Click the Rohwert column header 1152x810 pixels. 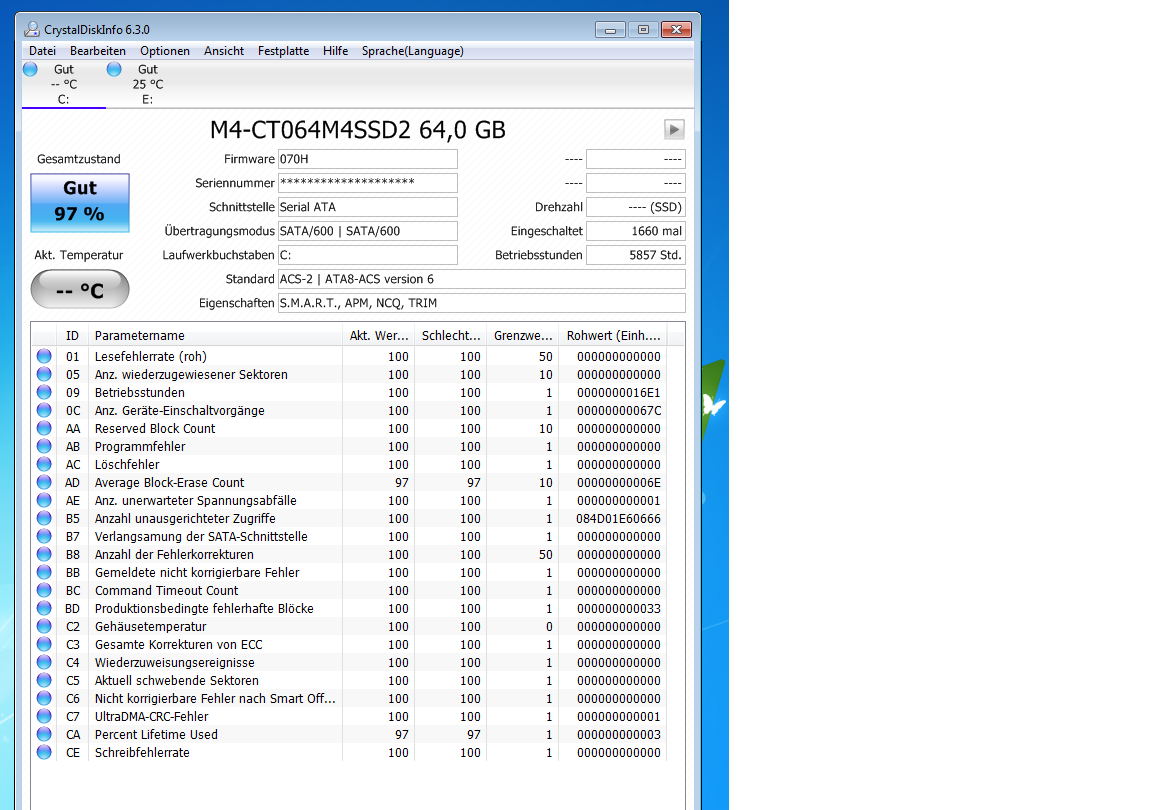point(613,335)
